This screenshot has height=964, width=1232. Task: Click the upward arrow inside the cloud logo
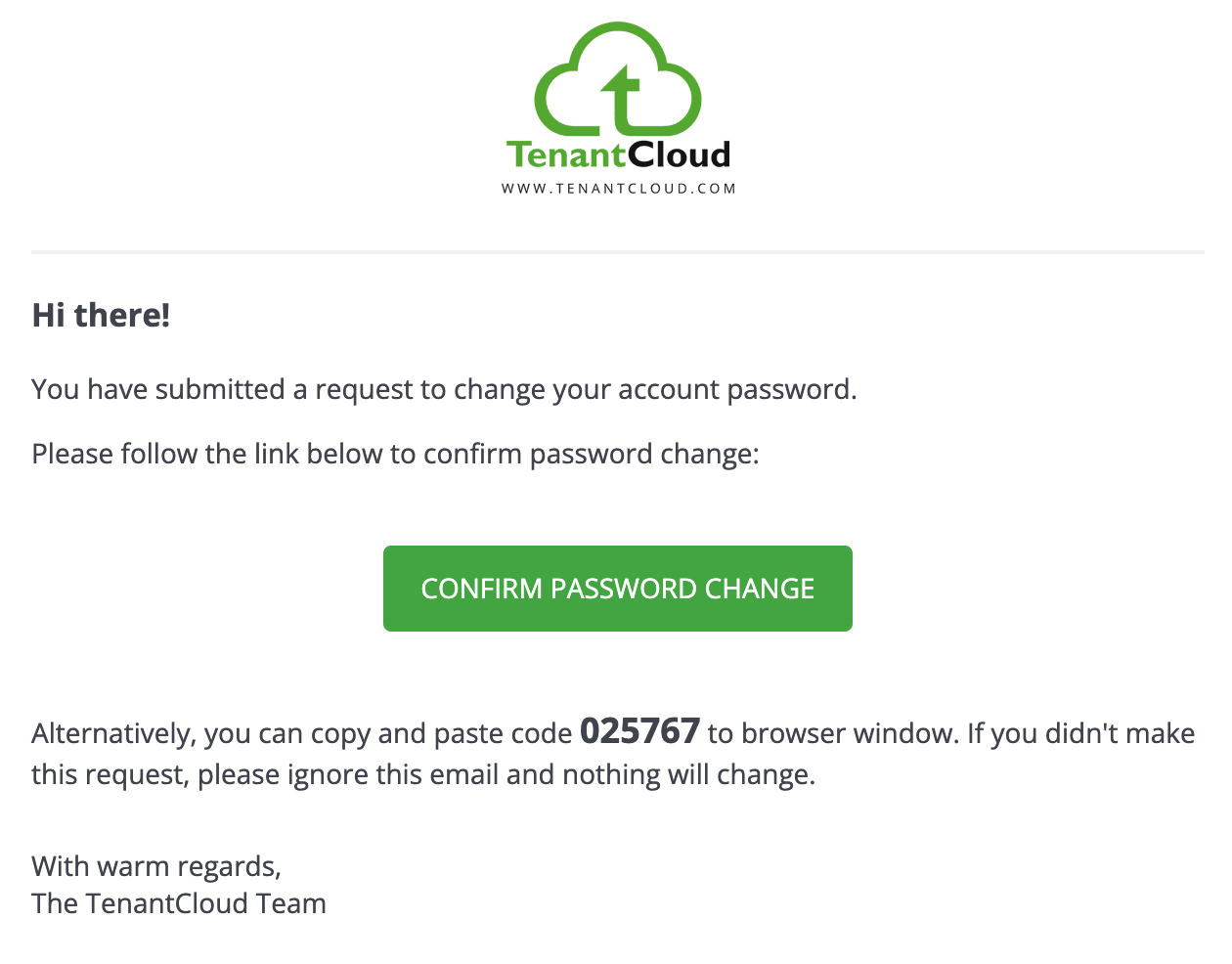621,96
